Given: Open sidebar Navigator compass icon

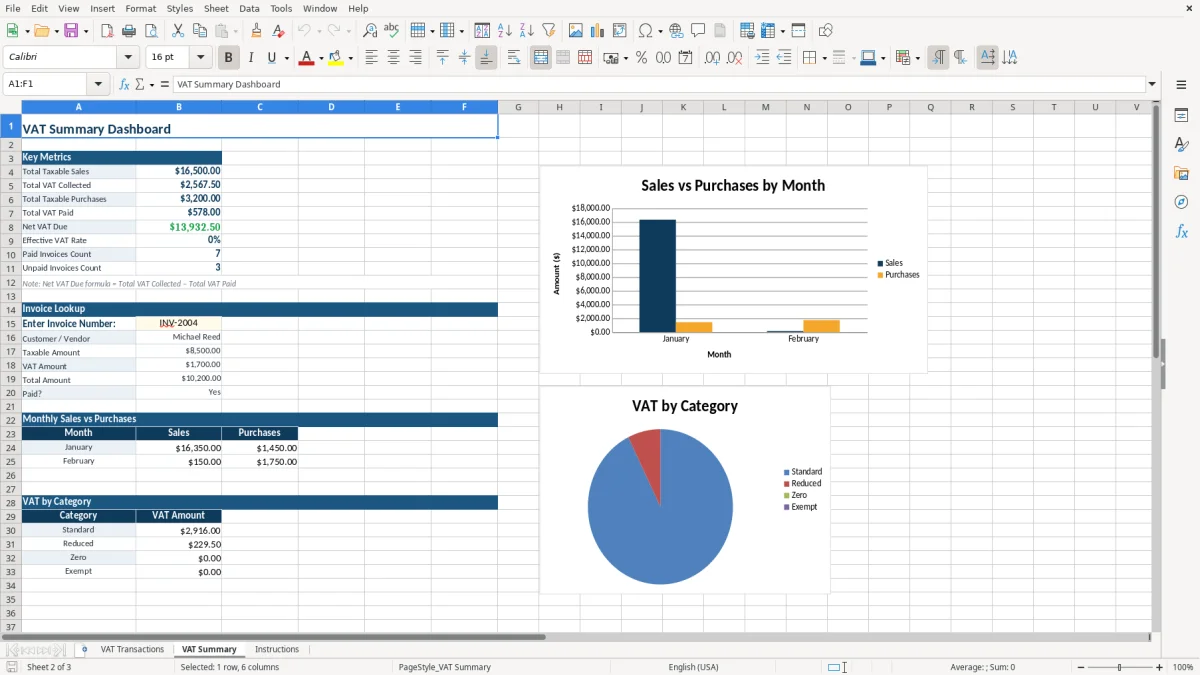Looking at the screenshot, I should (x=1181, y=202).
